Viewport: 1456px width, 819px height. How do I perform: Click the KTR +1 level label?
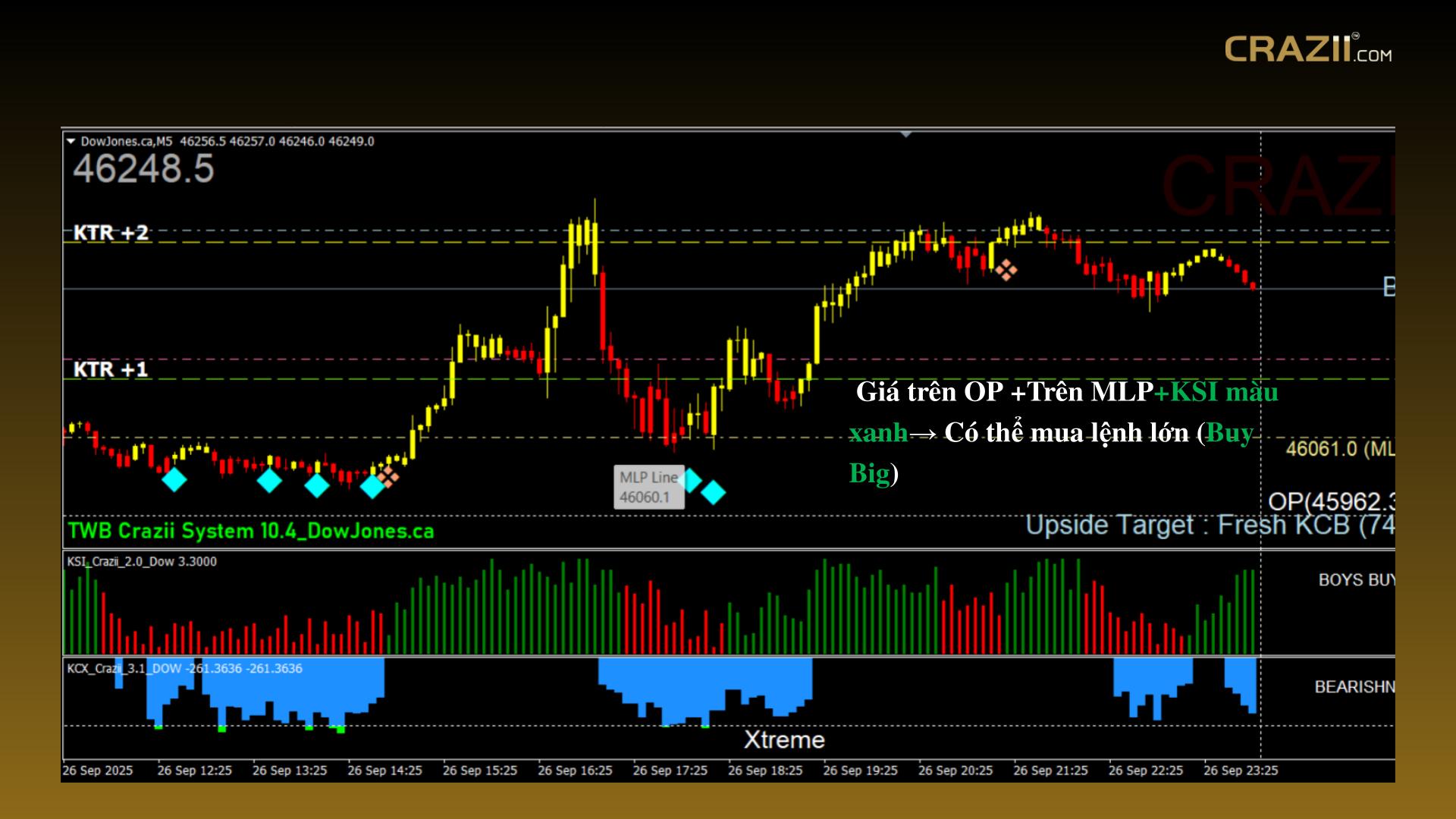(111, 369)
